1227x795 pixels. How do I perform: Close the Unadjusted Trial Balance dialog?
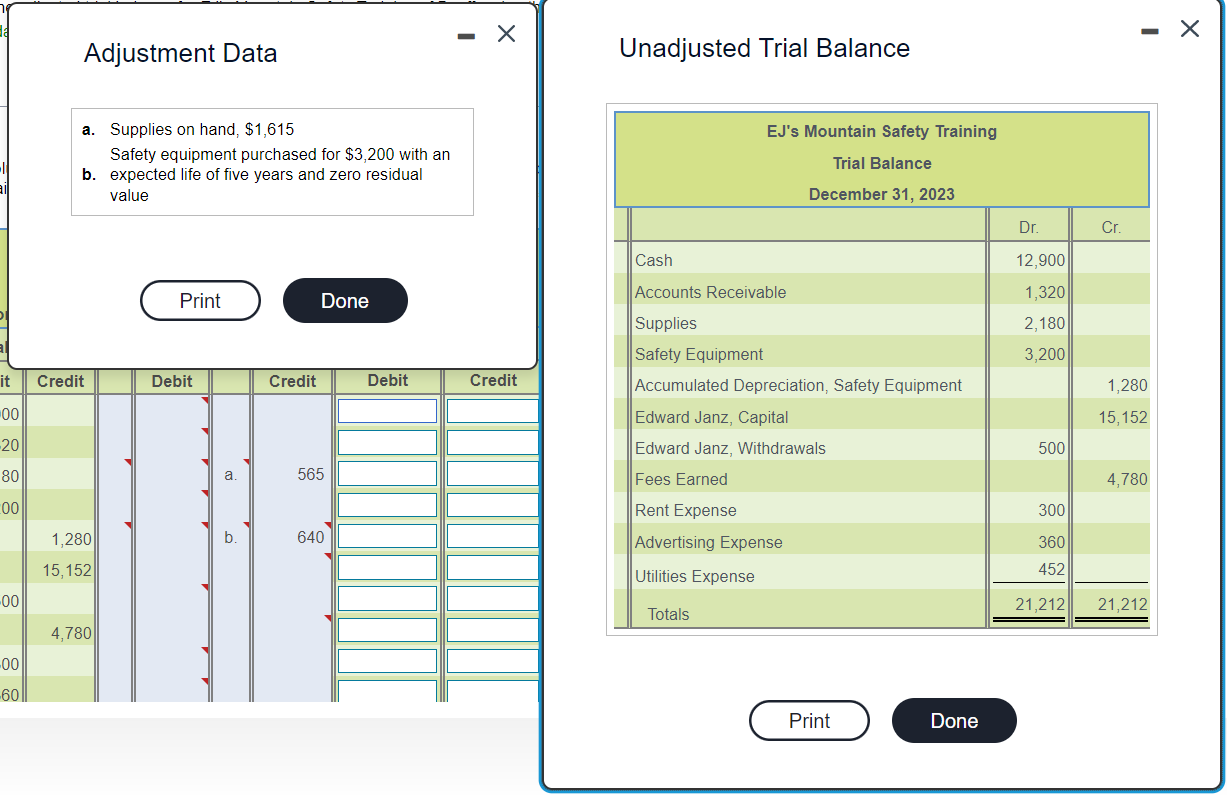1189,29
